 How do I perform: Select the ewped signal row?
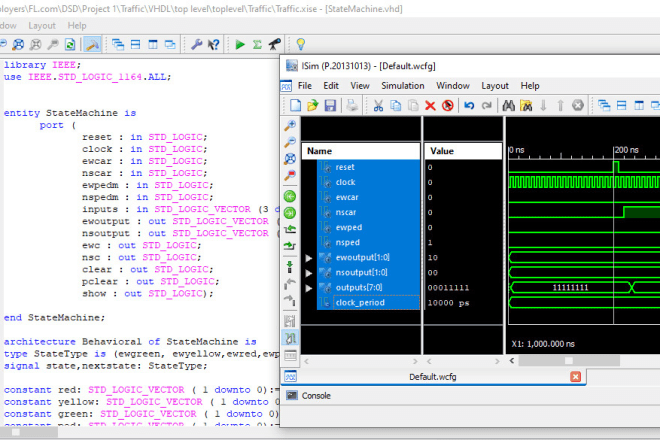click(368, 227)
